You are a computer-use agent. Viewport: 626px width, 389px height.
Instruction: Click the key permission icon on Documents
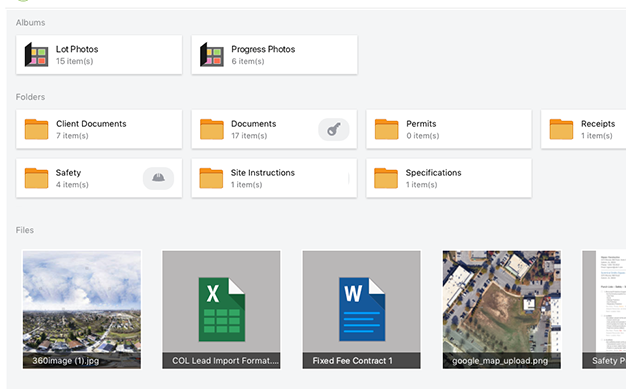(x=334, y=129)
